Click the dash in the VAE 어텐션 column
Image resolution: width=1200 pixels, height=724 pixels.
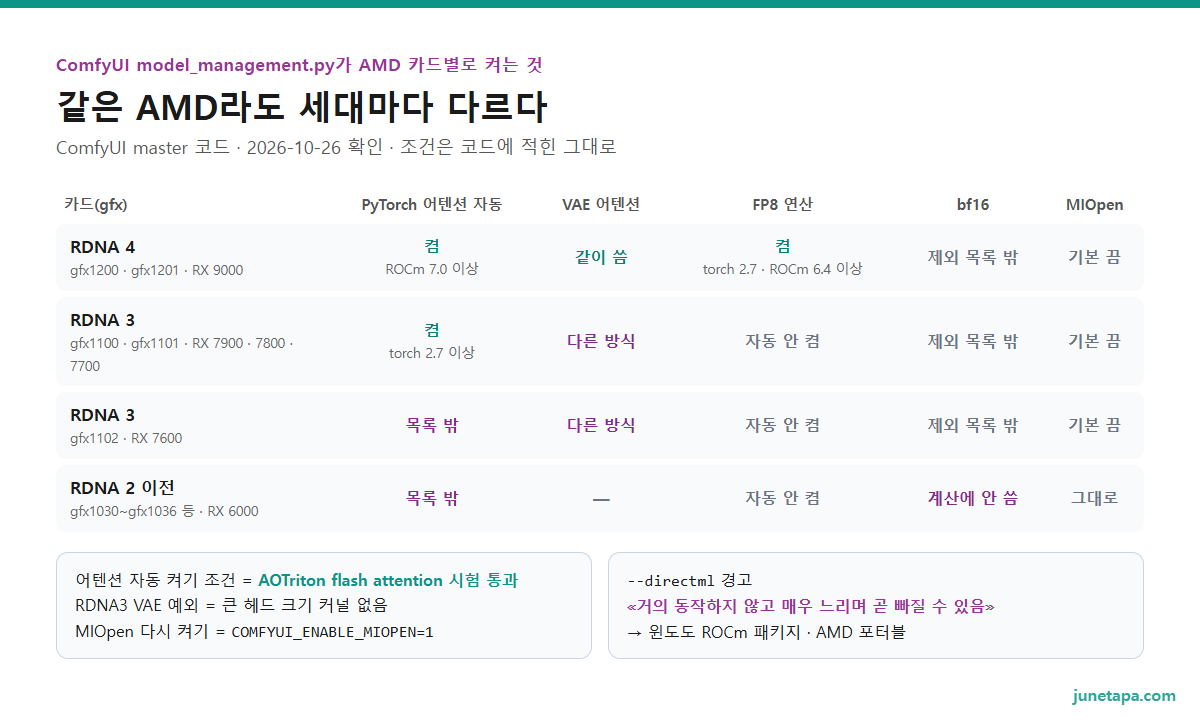click(601, 498)
